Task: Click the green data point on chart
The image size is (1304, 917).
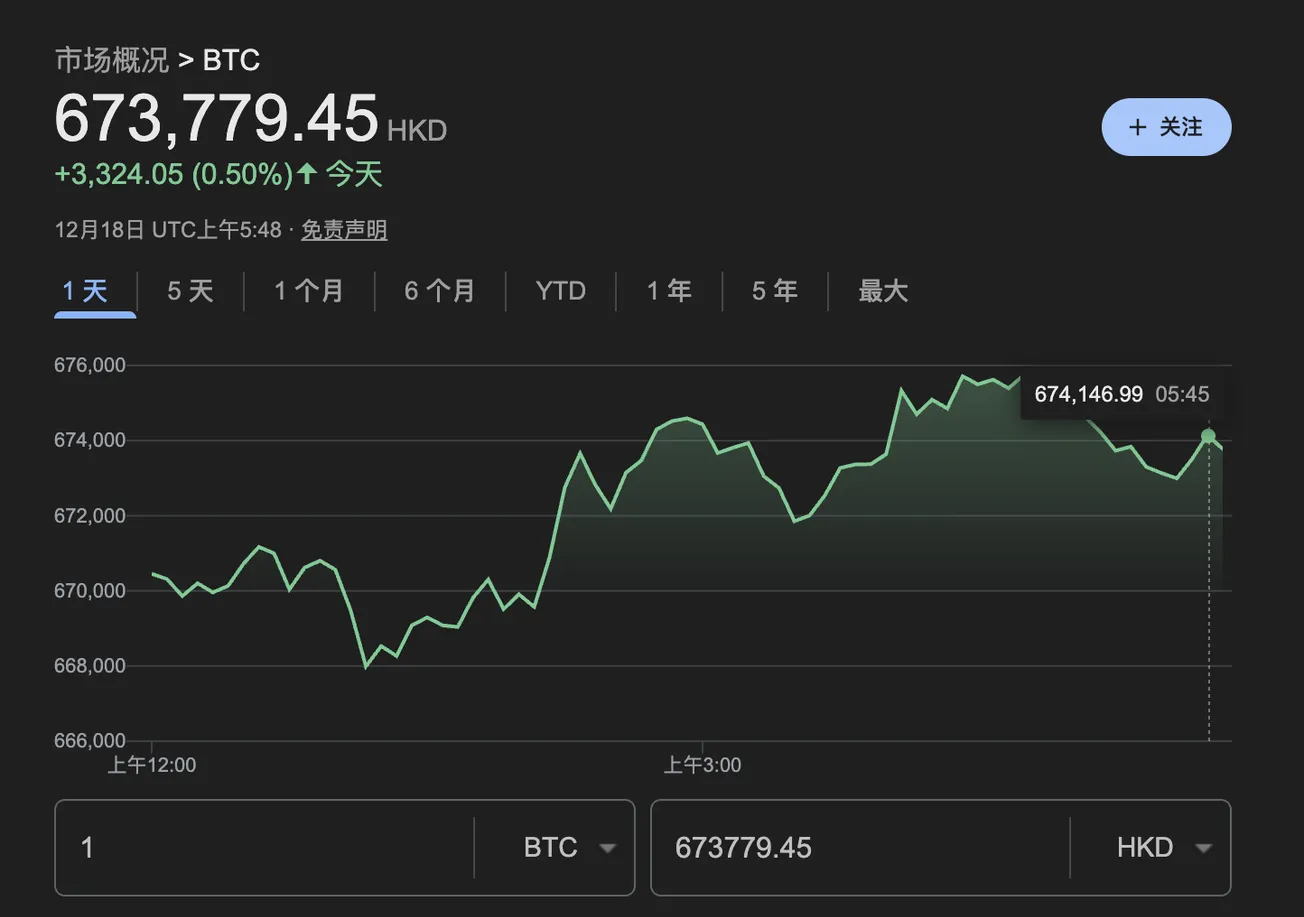Action: pos(1208,436)
